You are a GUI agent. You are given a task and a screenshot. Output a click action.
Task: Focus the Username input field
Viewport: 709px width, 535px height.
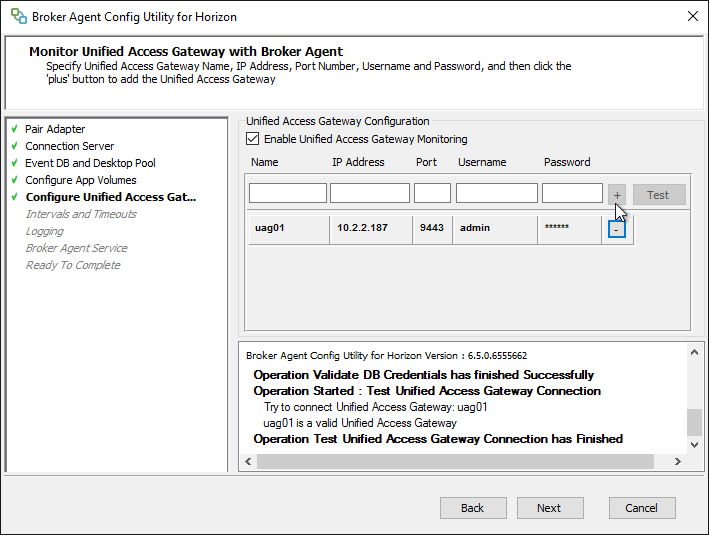496,193
